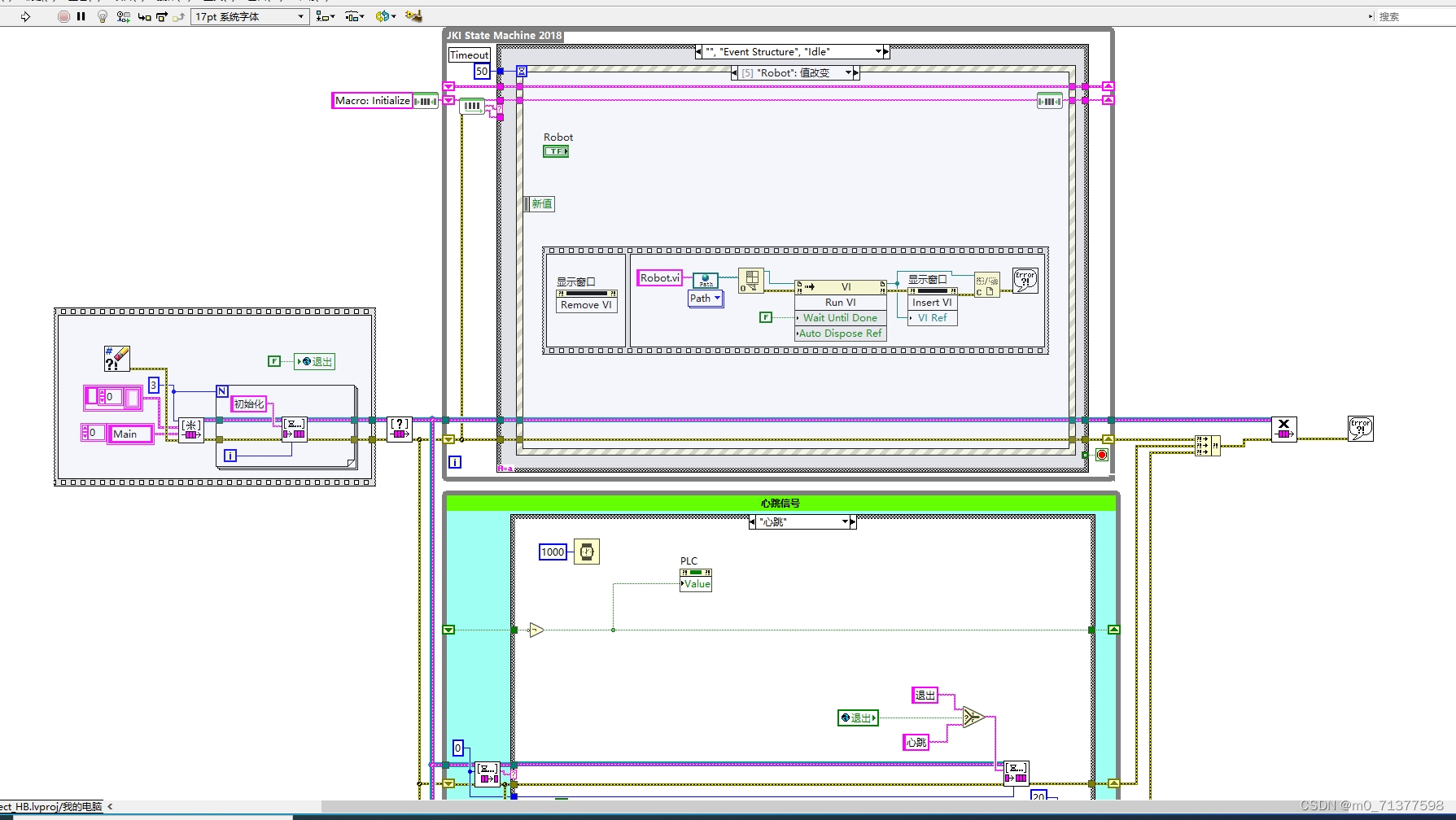Click the PLC Value property node
Image resolution: width=1456 pixels, height=820 pixels.
[x=696, y=580]
